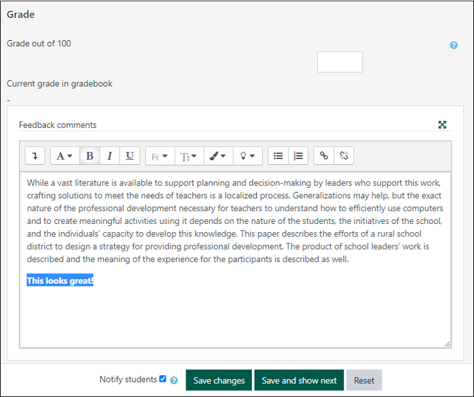The image size is (474, 397).
Task: Insert an unordered bullet list
Action: point(278,156)
